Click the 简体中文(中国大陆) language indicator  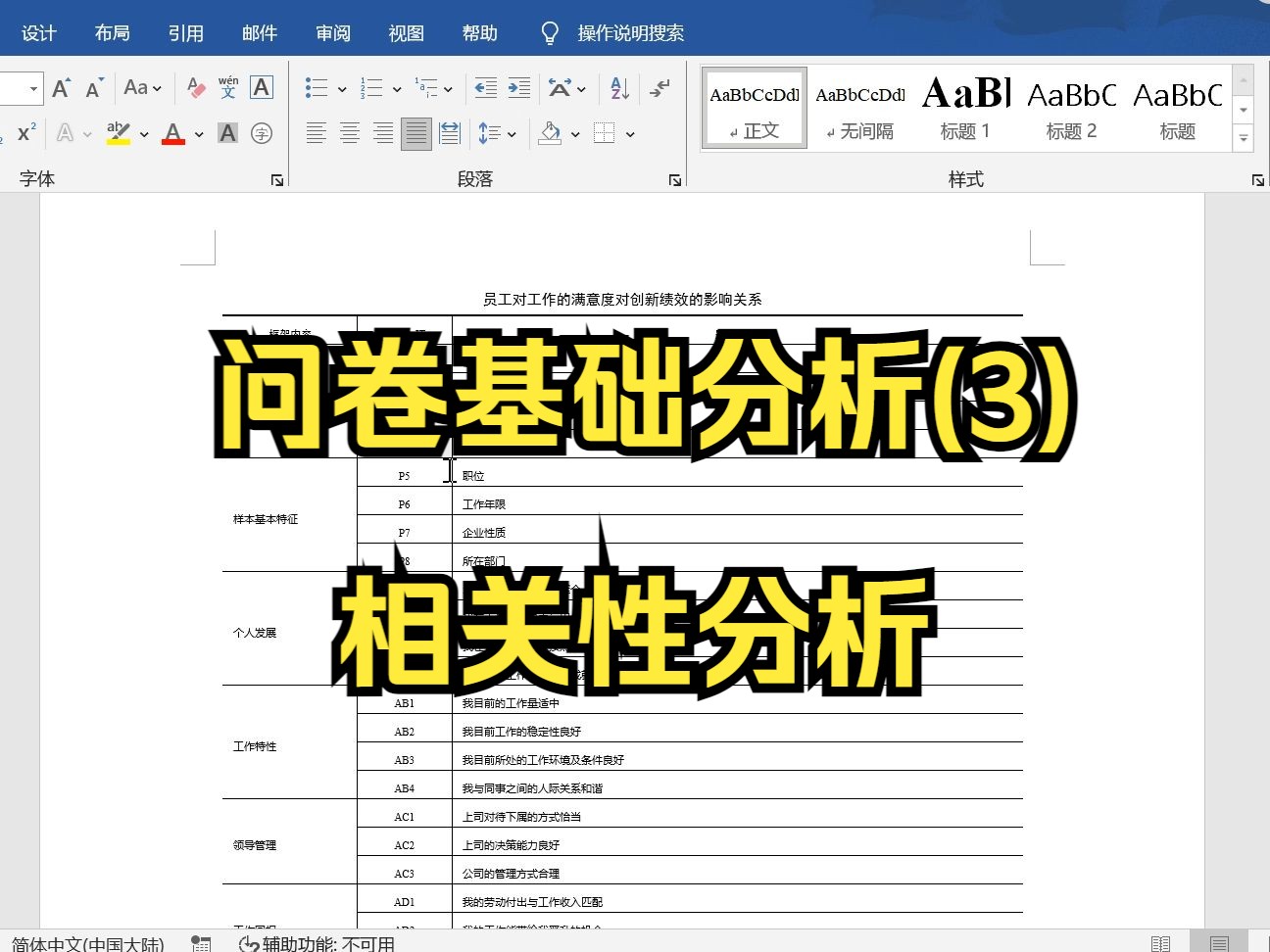(x=88, y=943)
